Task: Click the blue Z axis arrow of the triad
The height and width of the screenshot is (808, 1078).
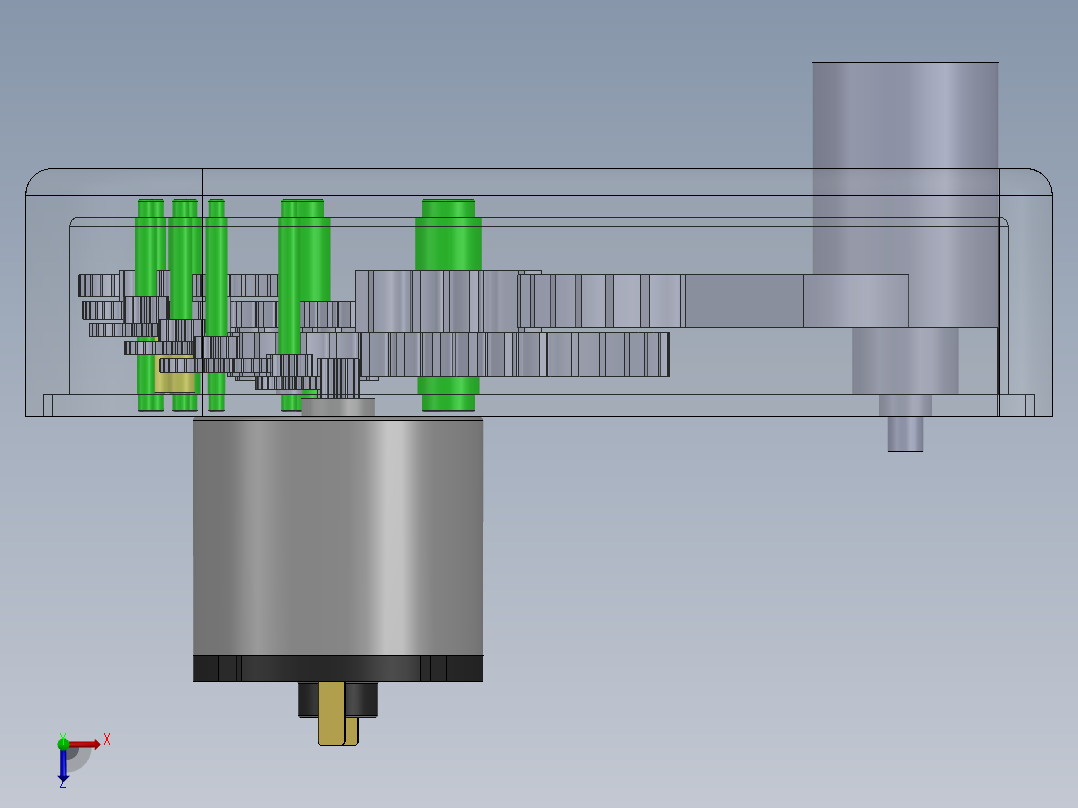Action: tap(63, 765)
